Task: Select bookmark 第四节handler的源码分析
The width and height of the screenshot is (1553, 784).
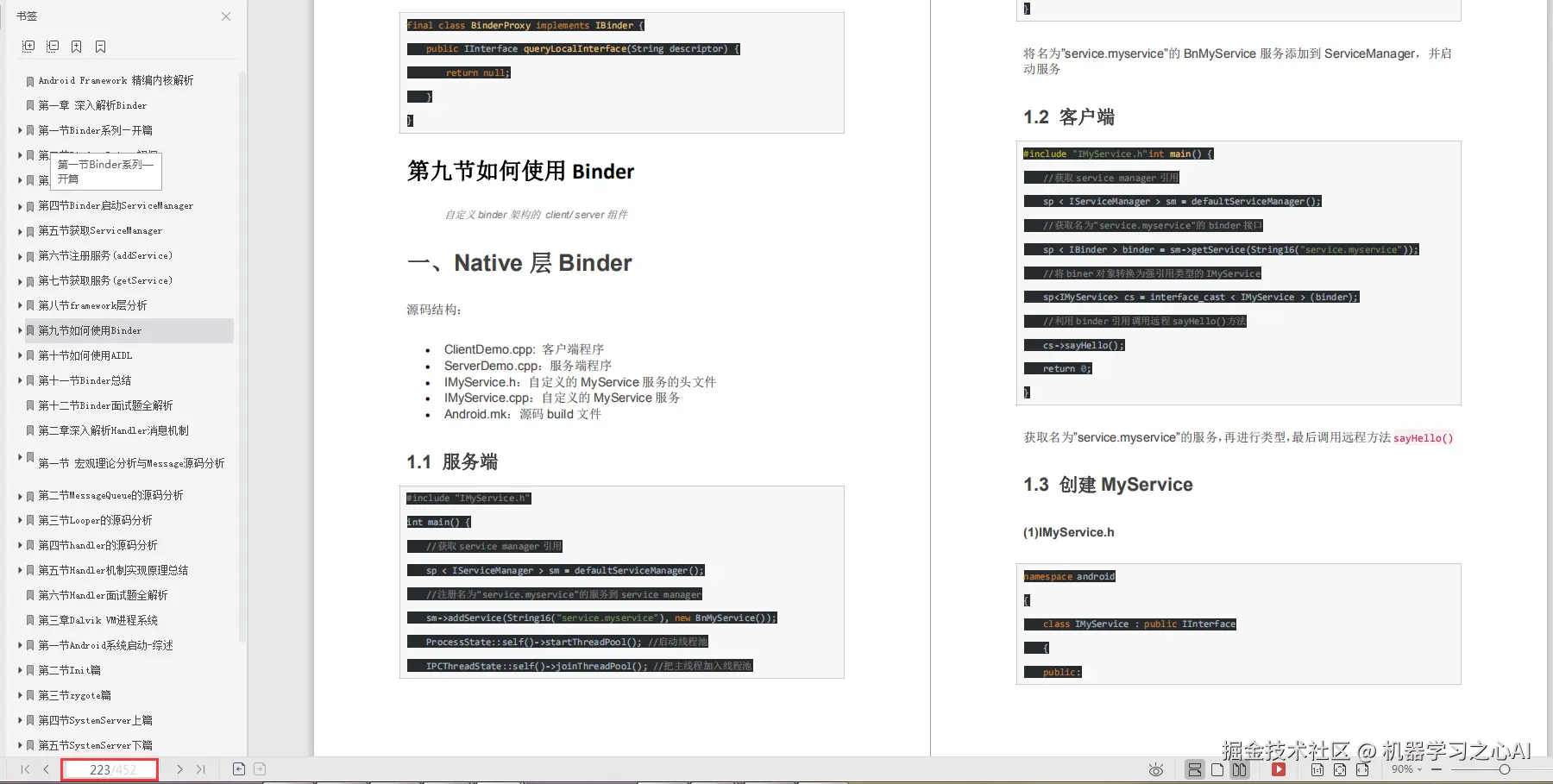Action: click(97, 545)
